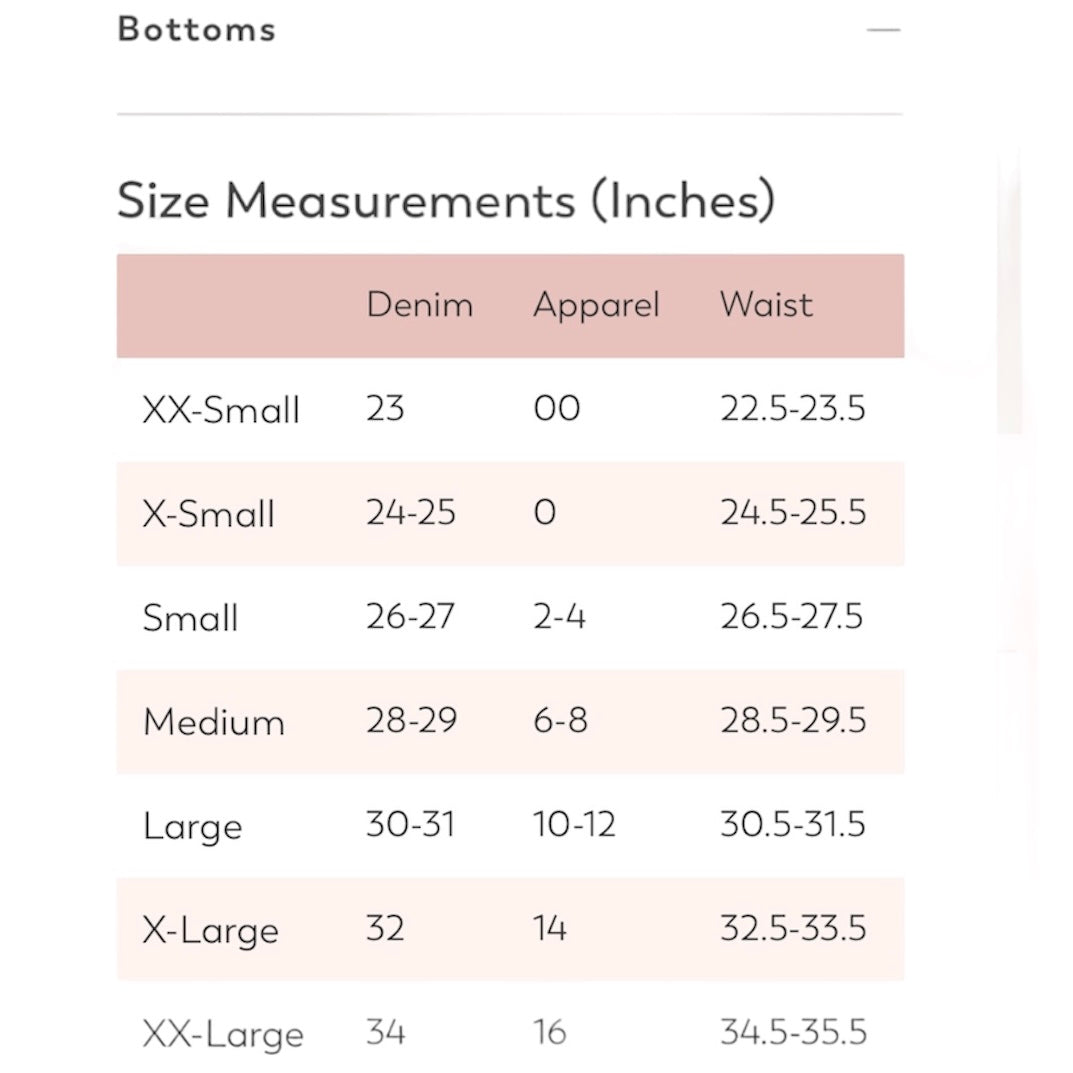The height and width of the screenshot is (1073, 1073).
Task: Select the Waist column header
Action: pyautogui.click(x=766, y=305)
